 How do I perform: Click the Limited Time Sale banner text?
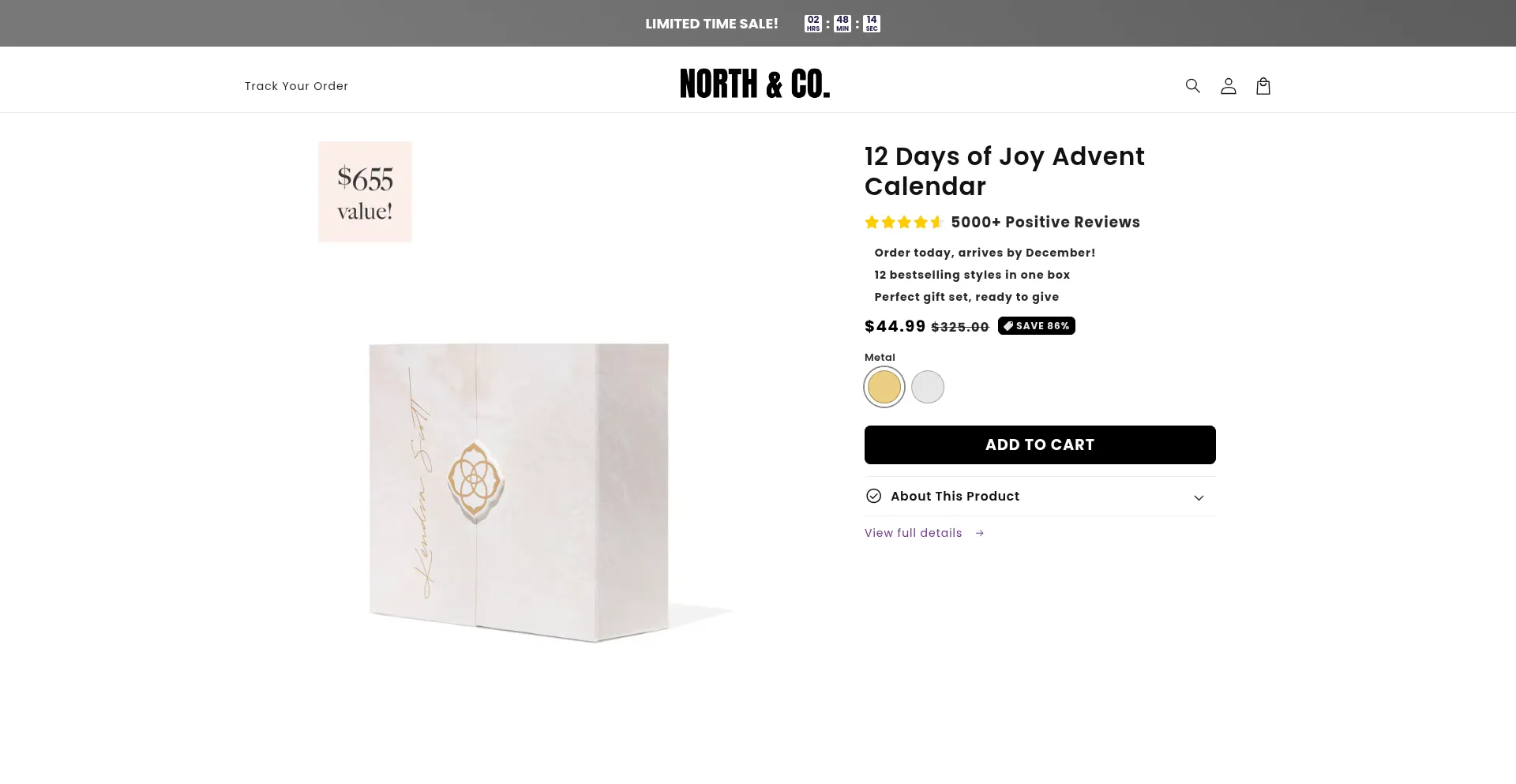tap(711, 24)
